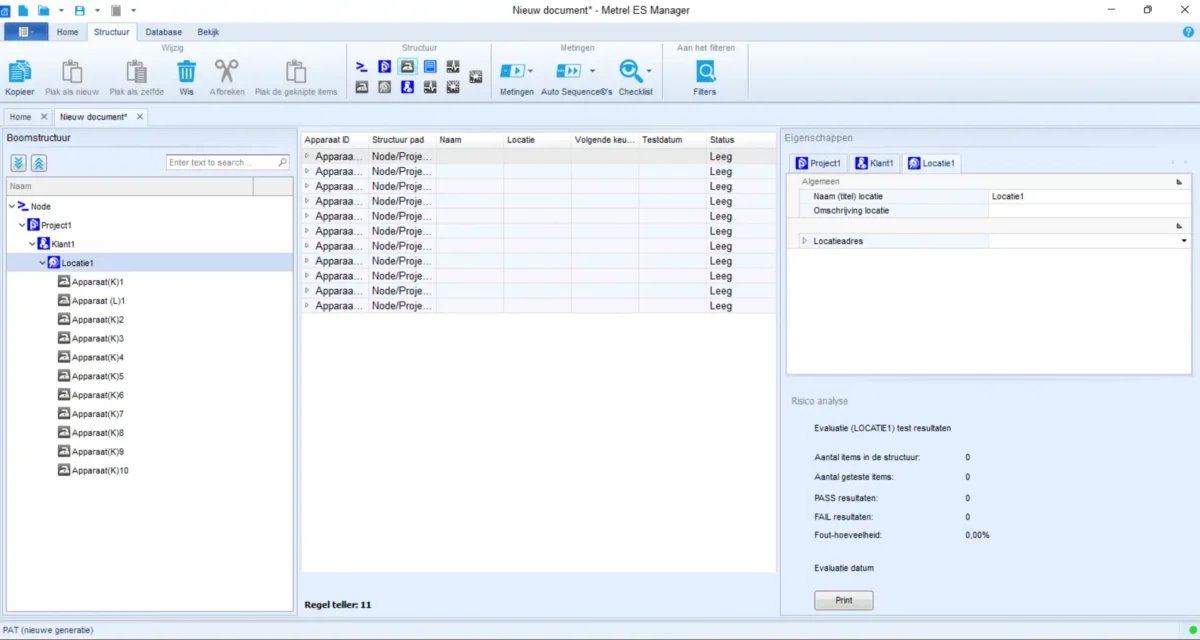The image size is (1200, 640).
Task: Collapse the Locatie1 tree node
Action: coord(43,263)
